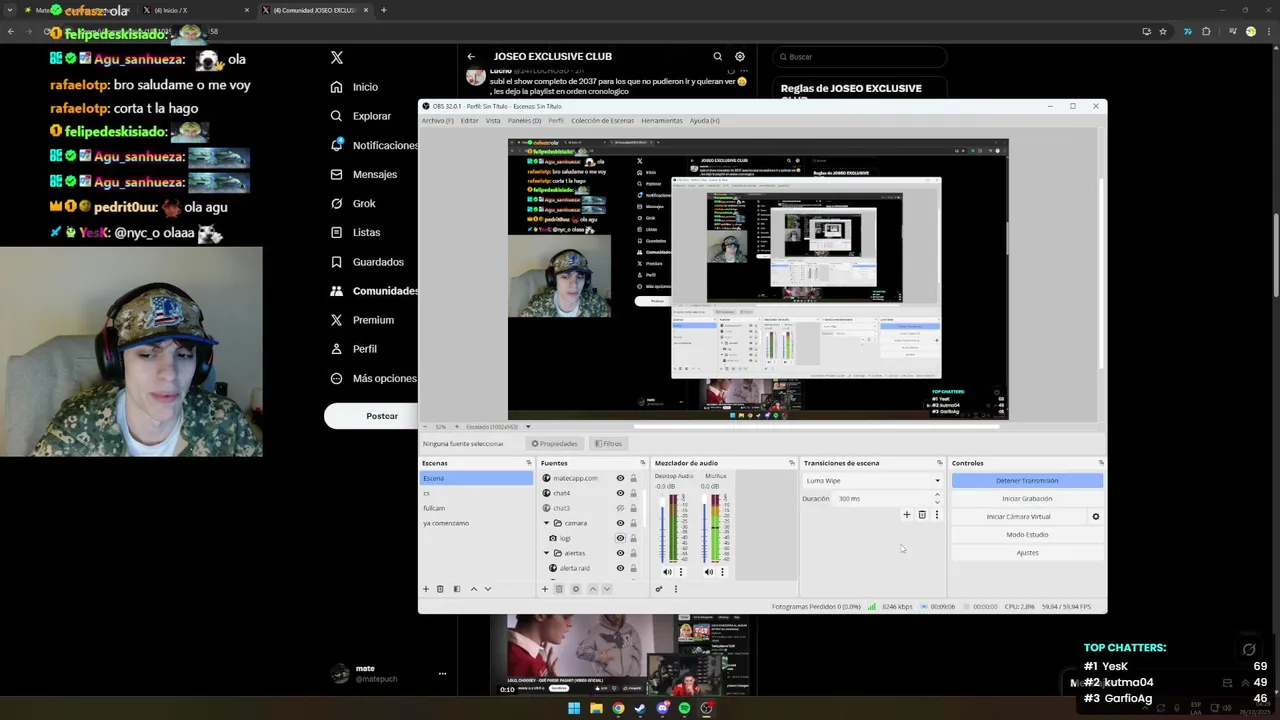Viewport: 1280px width, 720px height.
Task: Go back with arrow beside JOSEO EXCLUSIVE CLUB
Action: click(x=471, y=57)
